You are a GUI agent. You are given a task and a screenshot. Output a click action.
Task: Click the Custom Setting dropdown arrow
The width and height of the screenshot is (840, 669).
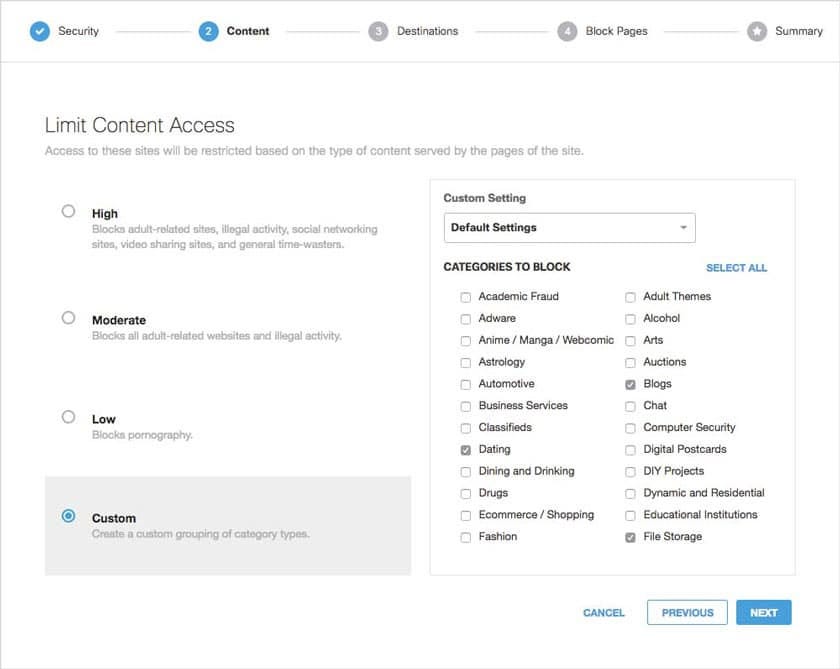pos(683,228)
